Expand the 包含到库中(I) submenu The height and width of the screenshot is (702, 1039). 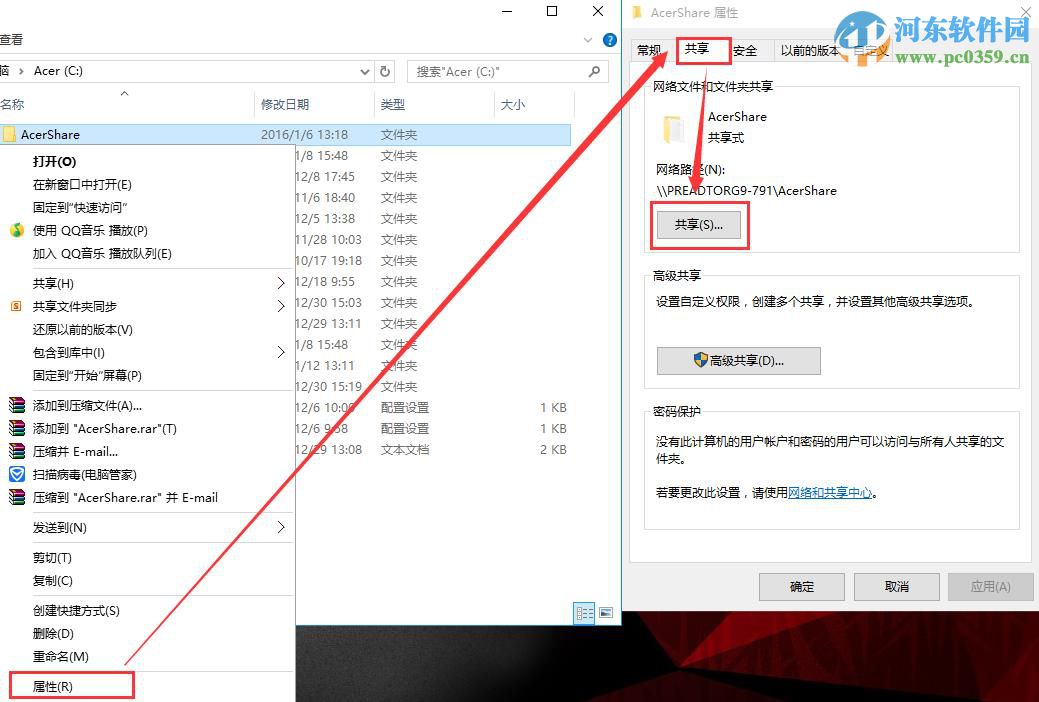click(282, 352)
